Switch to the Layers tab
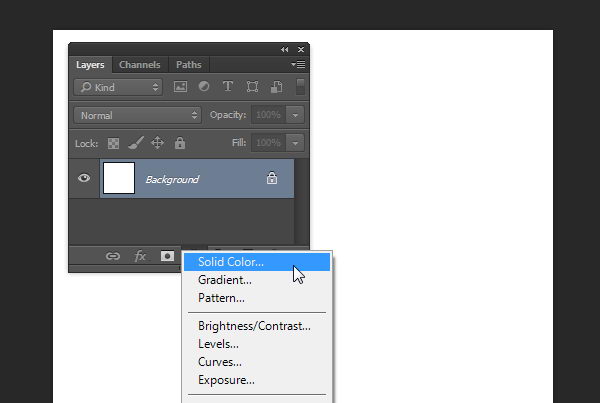 click(90, 65)
